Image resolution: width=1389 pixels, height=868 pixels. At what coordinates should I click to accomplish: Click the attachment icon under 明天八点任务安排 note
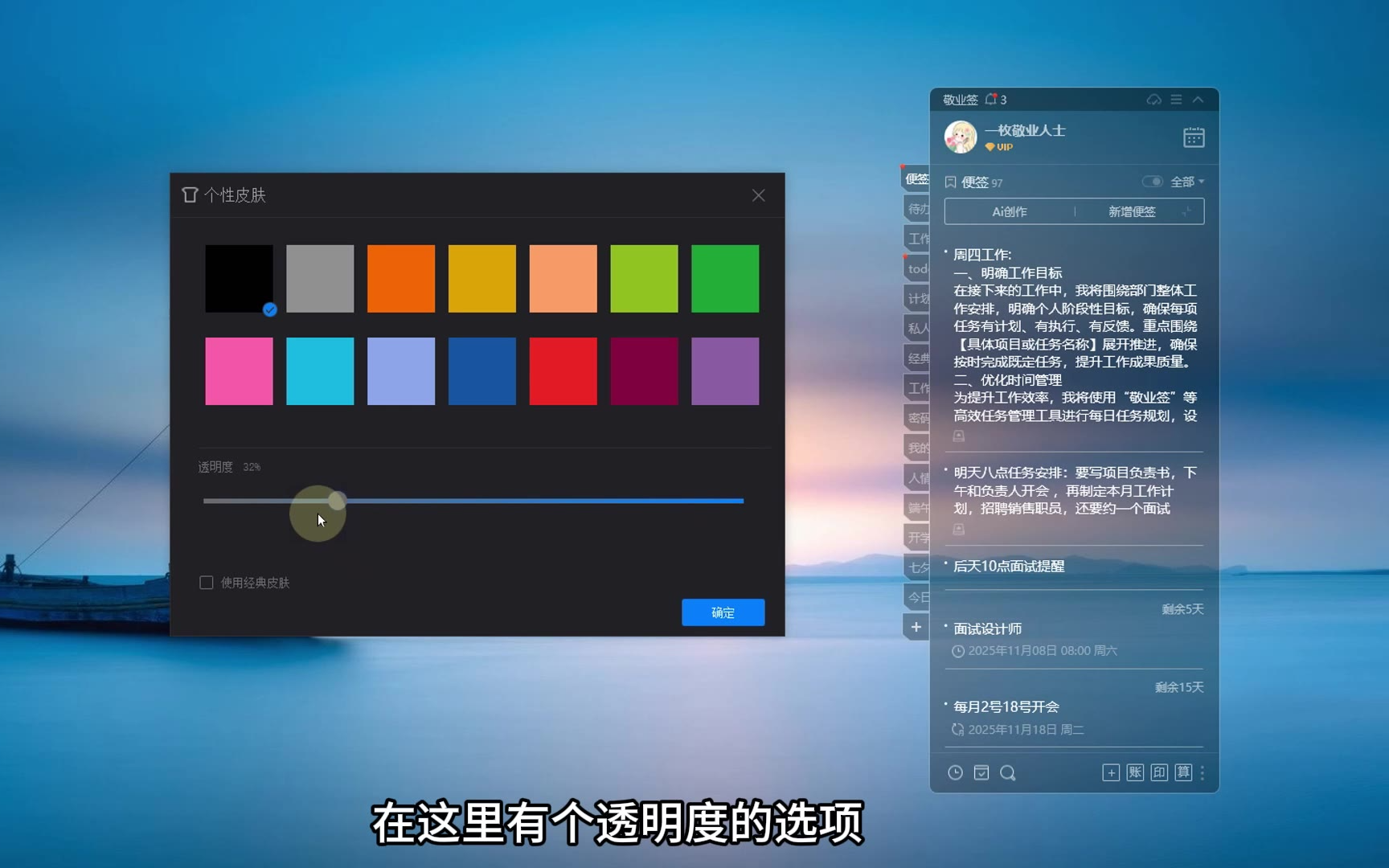point(959,530)
